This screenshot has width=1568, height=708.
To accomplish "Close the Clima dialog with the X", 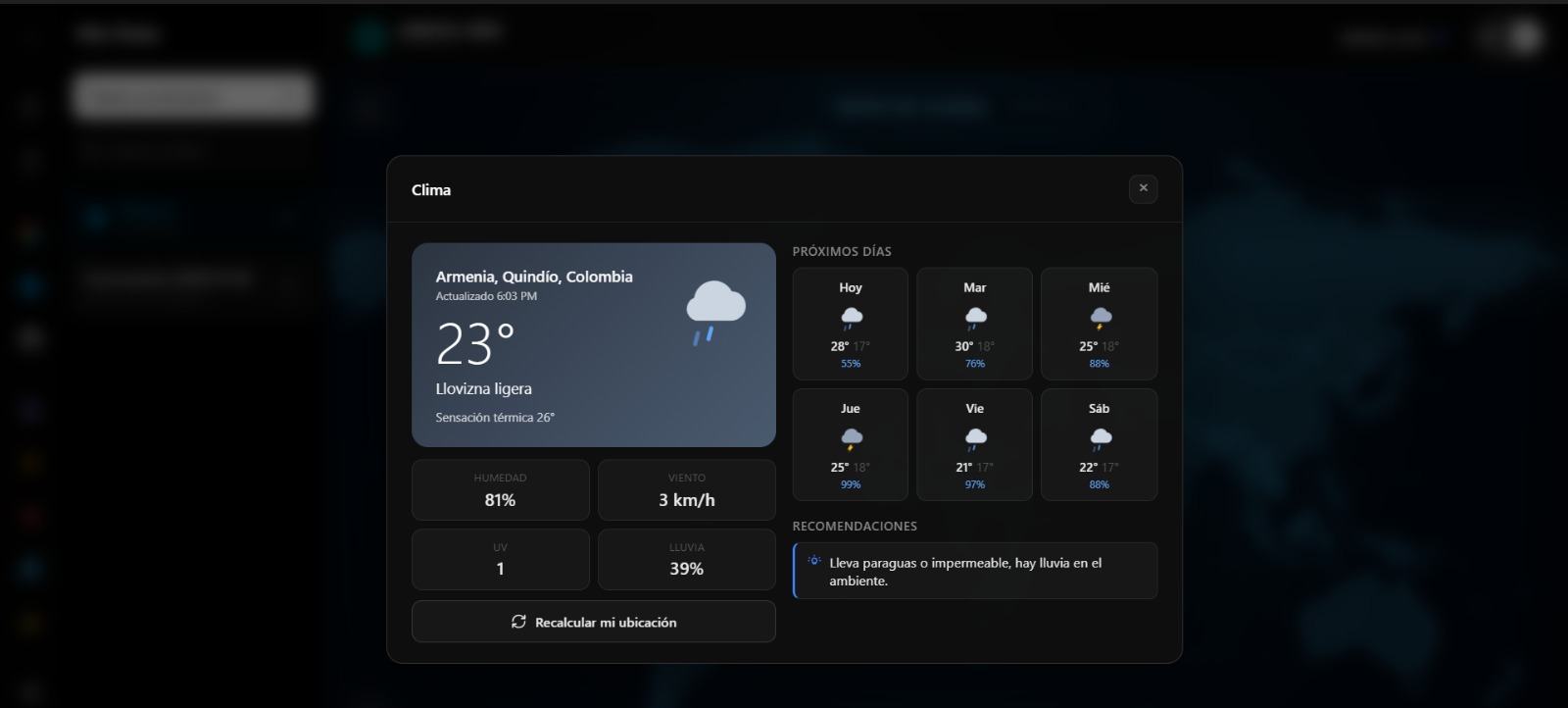I will (x=1143, y=188).
